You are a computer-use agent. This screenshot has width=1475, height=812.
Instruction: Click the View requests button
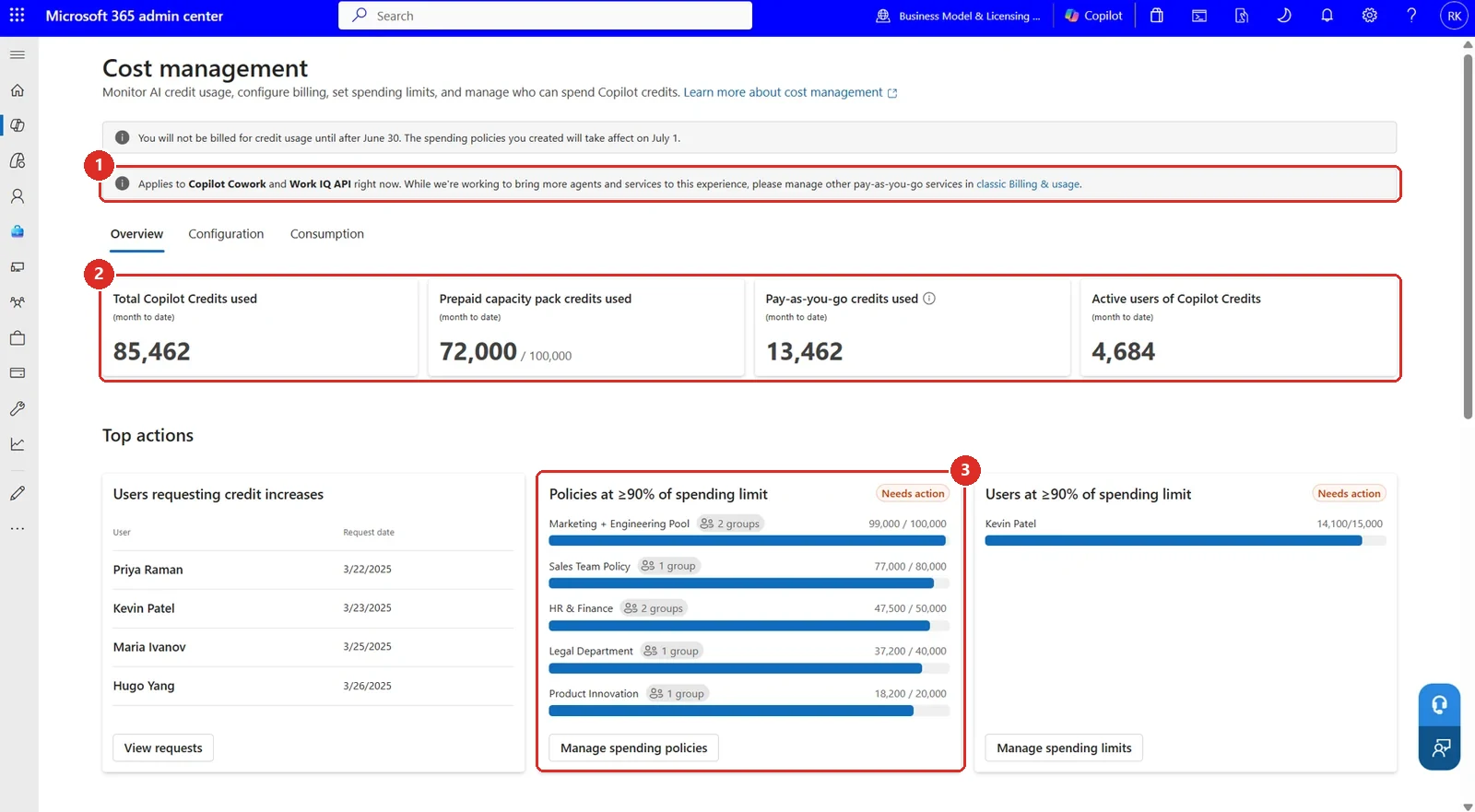coord(163,747)
